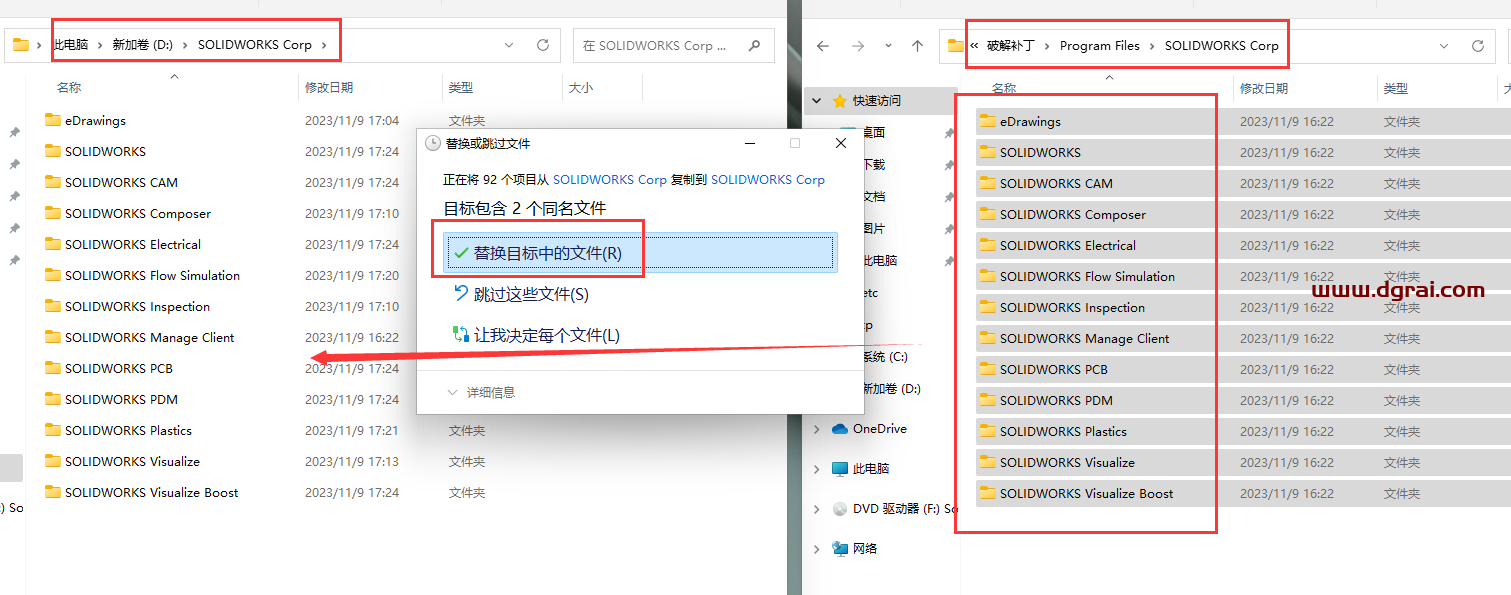Select eDrawings folder icon in left window
The width and height of the screenshot is (1511, 595).
pyautogui.click(x=53, y=120)
